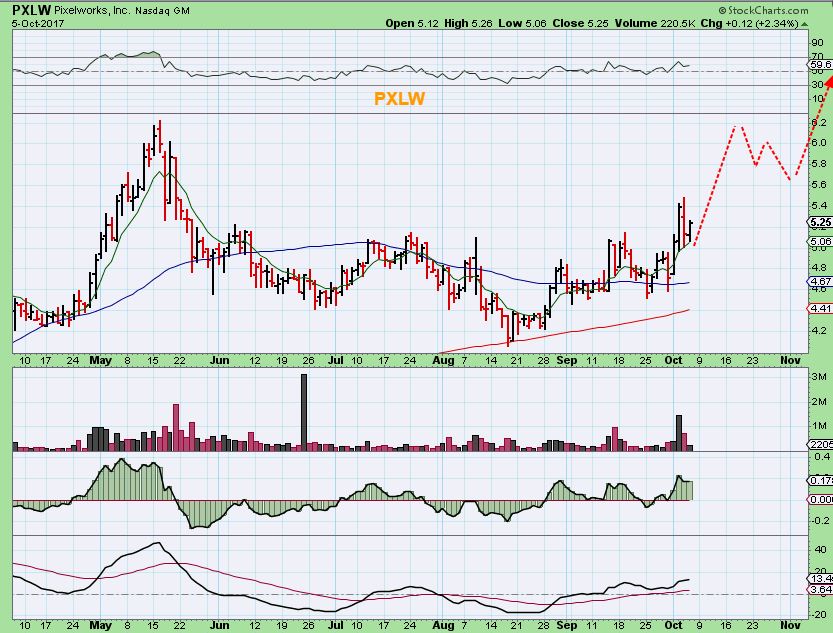Click the '-0.2' money flow axis label
This screenshot has width=833, height=633.
tap(819, 520)
